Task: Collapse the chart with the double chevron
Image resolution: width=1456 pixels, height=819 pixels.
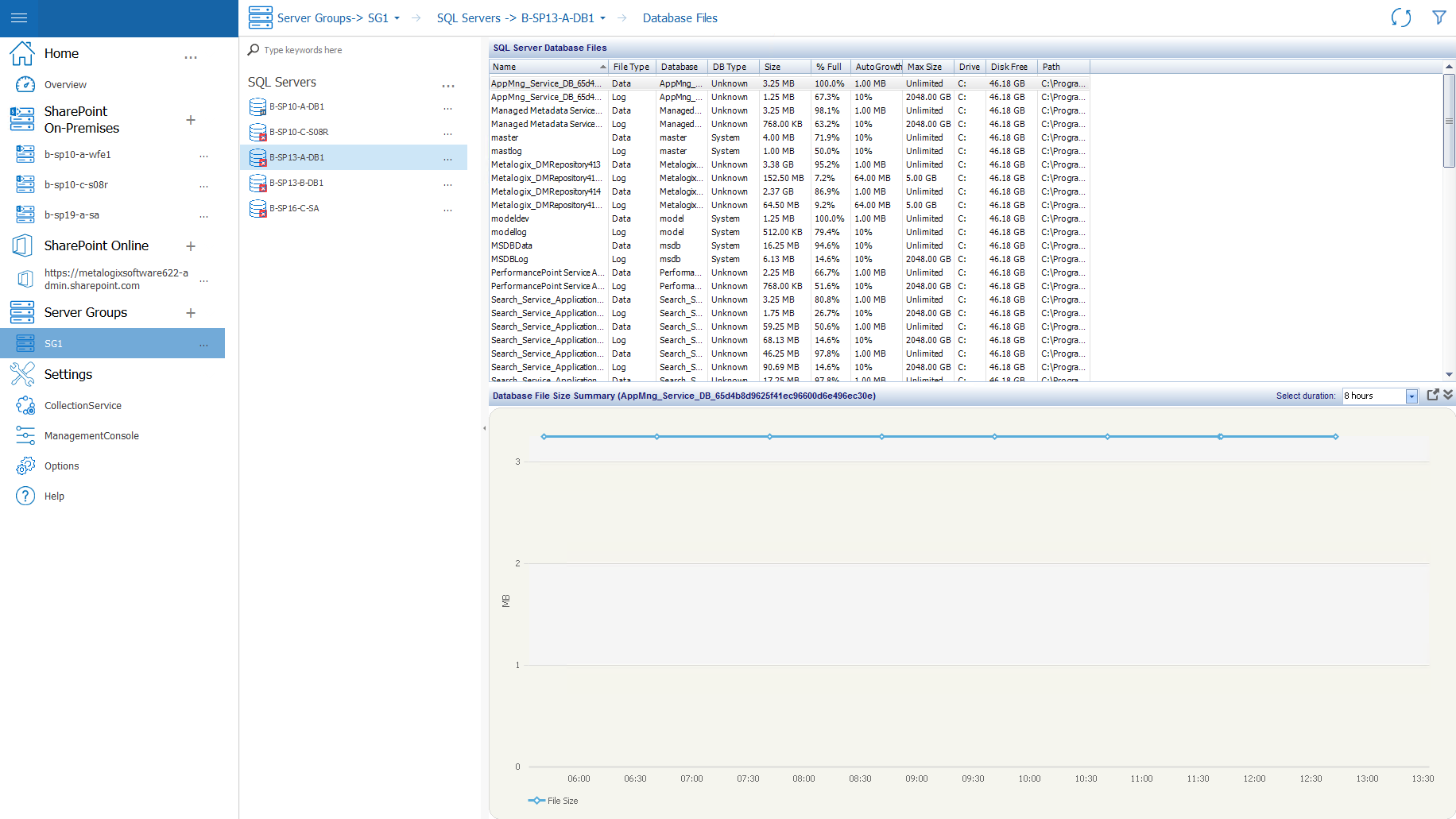Action: tap(1448, 395)
